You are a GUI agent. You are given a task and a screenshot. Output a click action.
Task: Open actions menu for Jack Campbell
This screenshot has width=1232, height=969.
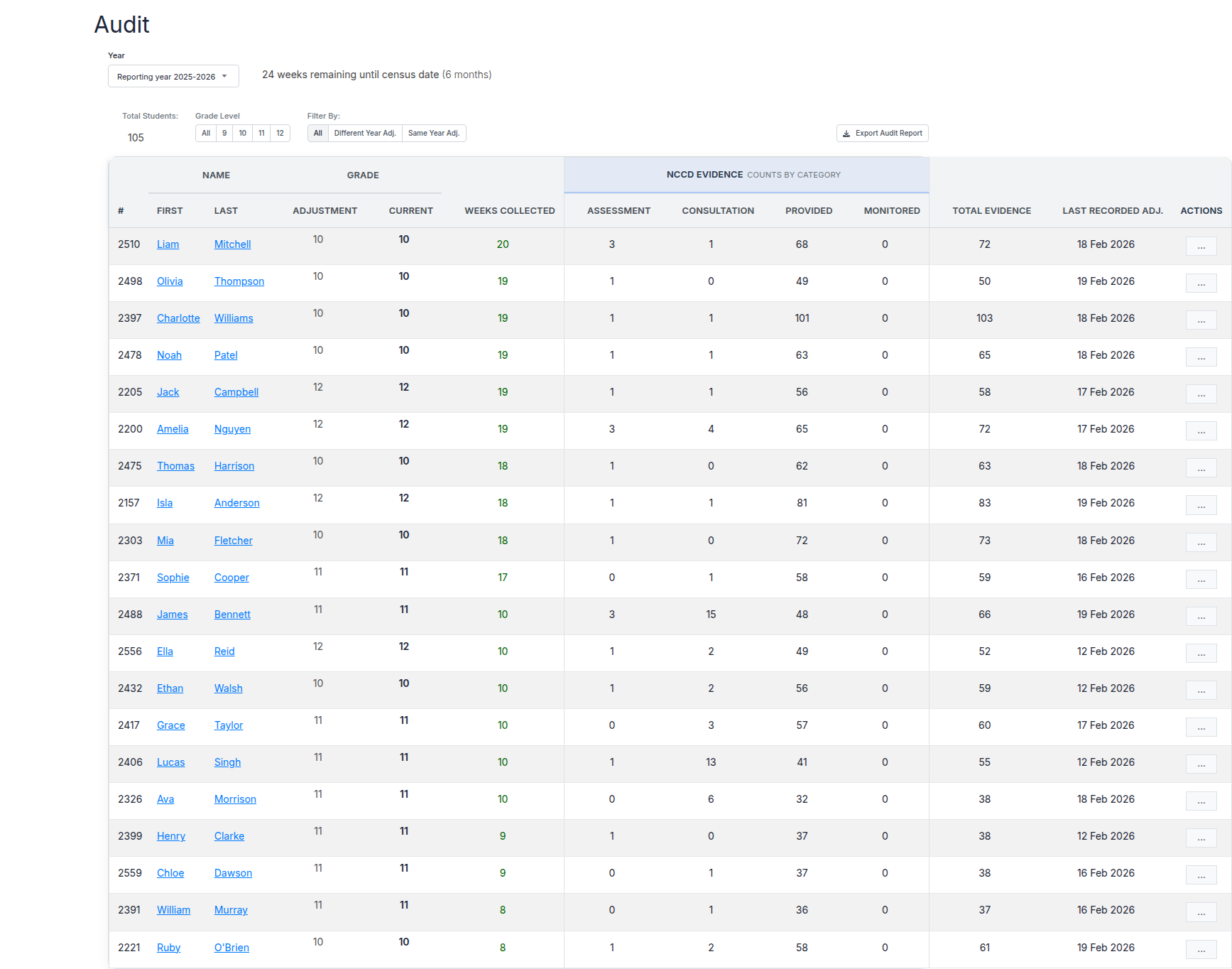(x=1201, y=394)
